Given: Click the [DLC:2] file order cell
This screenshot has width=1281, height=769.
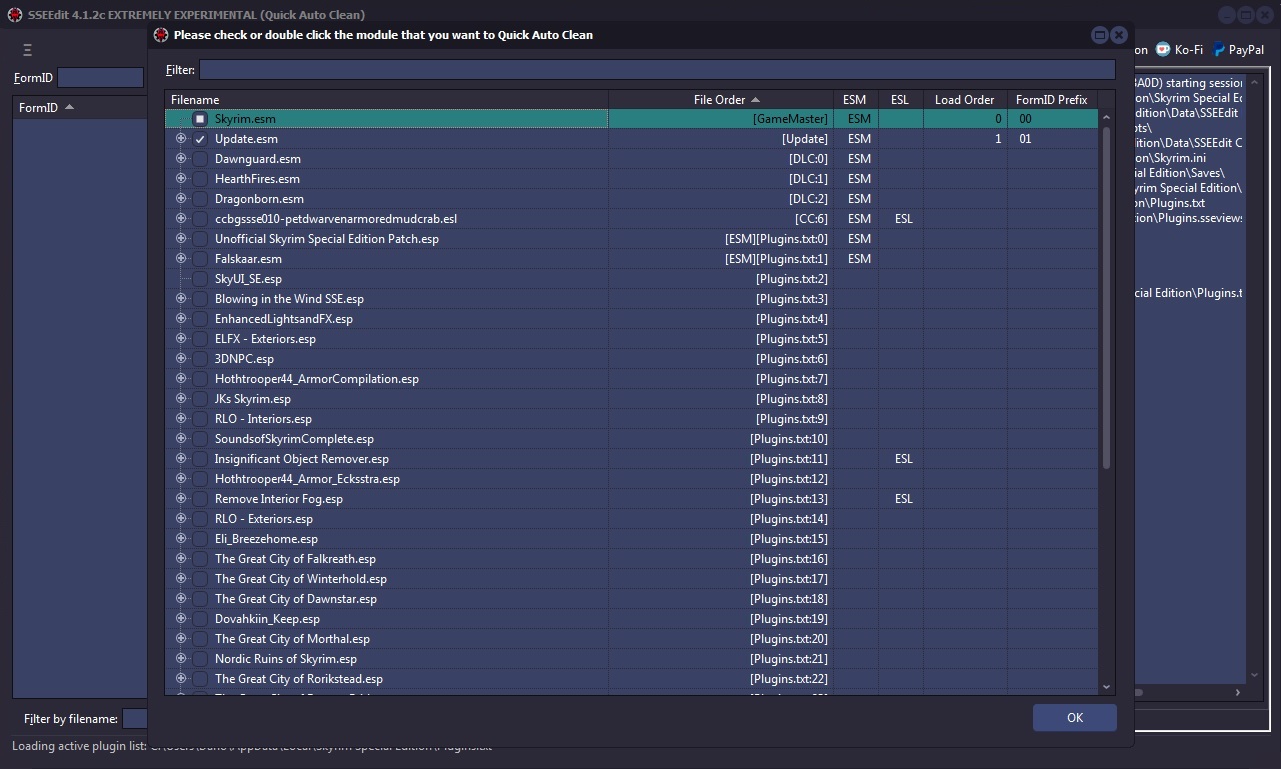Looking at the screenshot, I should point(721,199).
